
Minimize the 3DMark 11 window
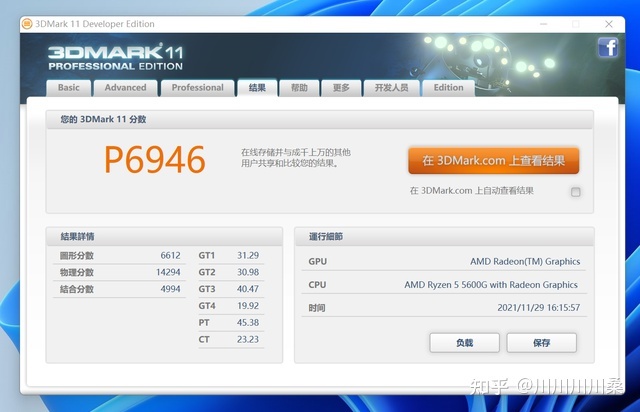[543, 24]
